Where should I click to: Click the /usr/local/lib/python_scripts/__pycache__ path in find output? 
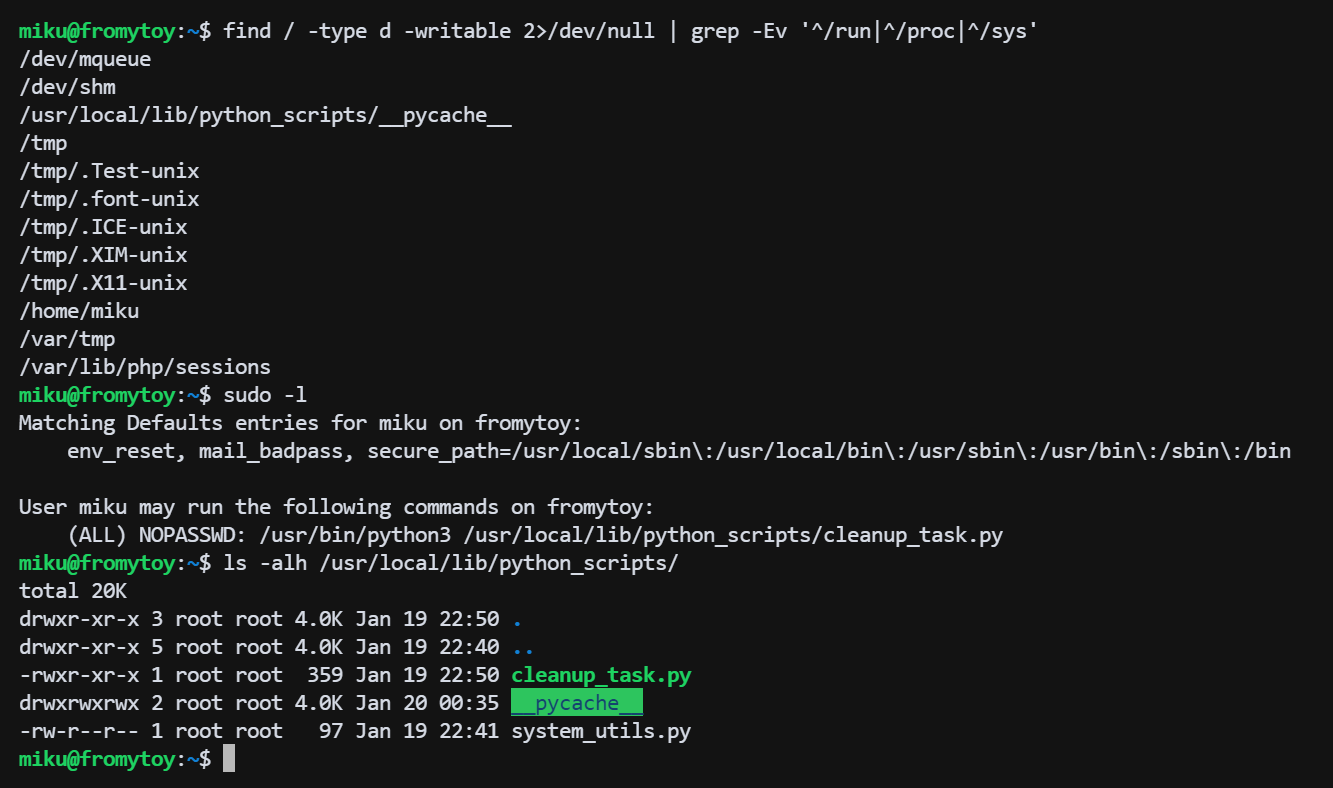[265, 115]
